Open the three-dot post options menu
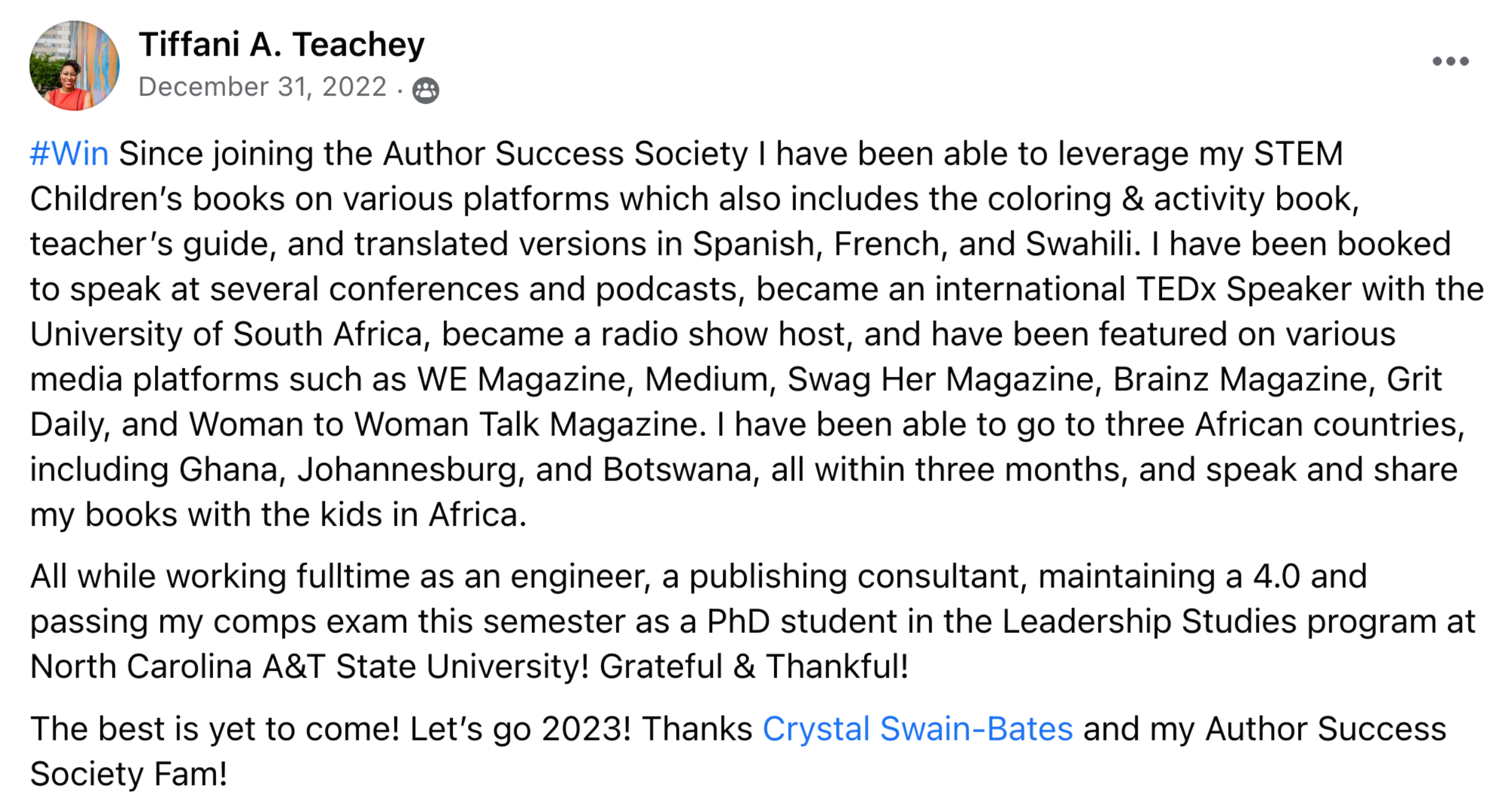The width and height of the screenshot is (1501, 812). pos(1450,61)
